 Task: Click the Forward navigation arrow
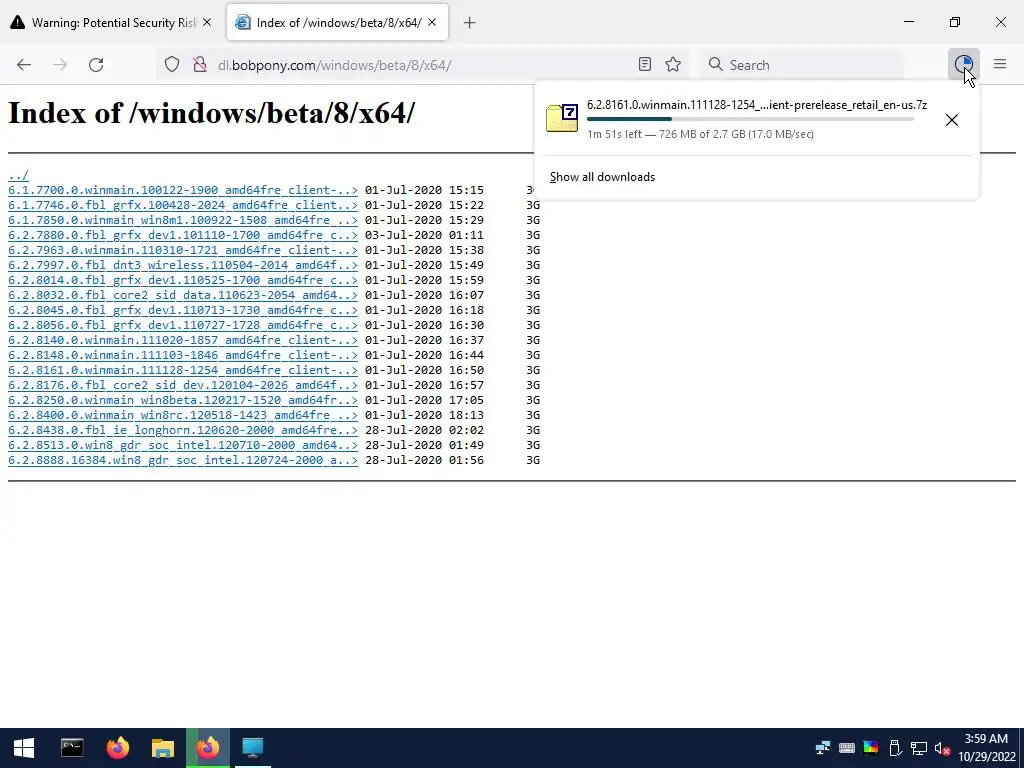coord(60,65)
